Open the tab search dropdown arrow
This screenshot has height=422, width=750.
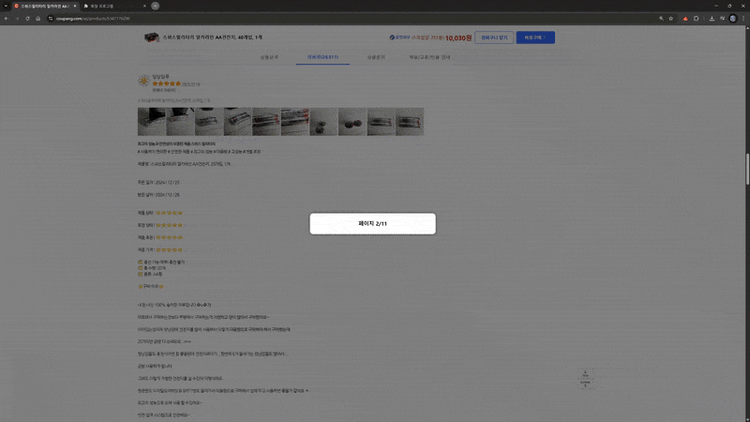[x=6, y=6]
